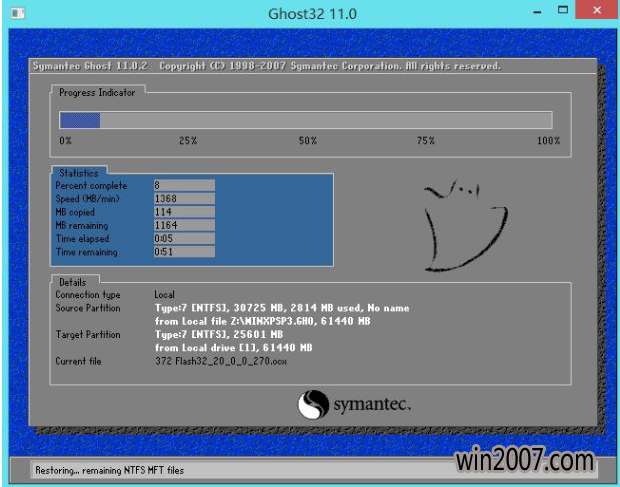
Task: Click the 50% progress label
Action: 308,141
